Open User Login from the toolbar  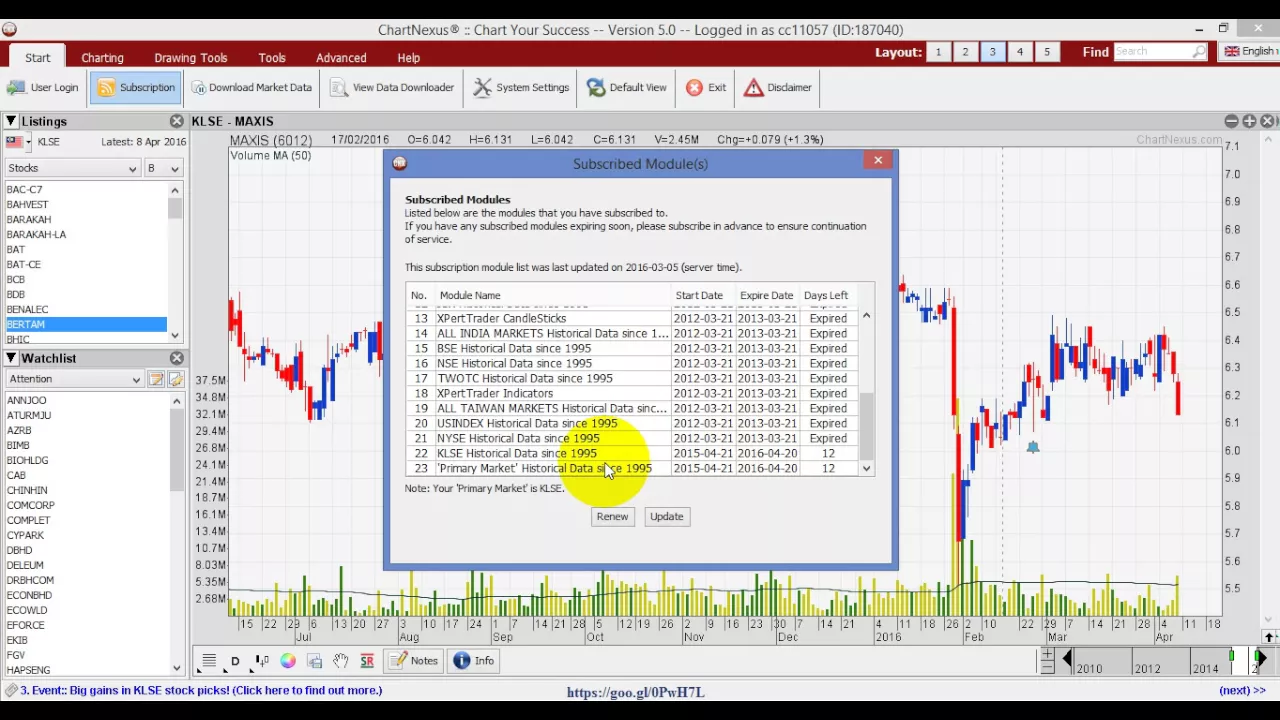point(42,87)
